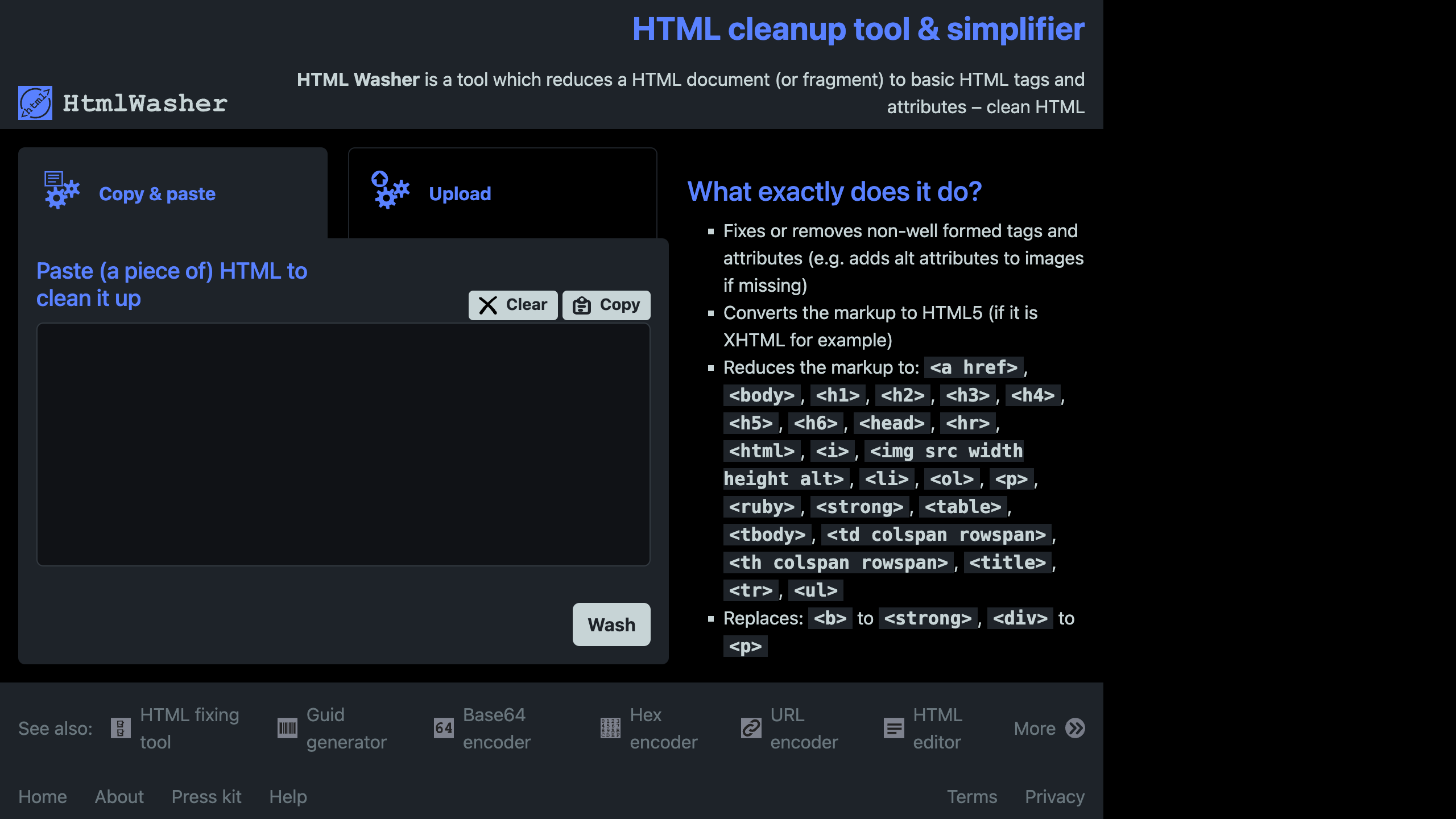Viewport: 1456px width, 819px height.
Task: Open the Privacy footer link
Action: (x=1054, y=797)
